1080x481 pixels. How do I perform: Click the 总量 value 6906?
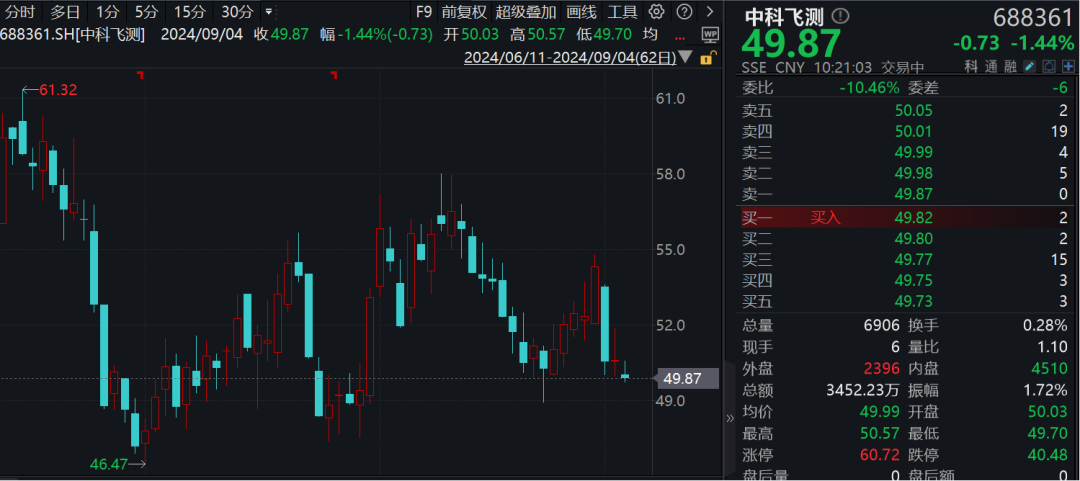tap(882, 326)
